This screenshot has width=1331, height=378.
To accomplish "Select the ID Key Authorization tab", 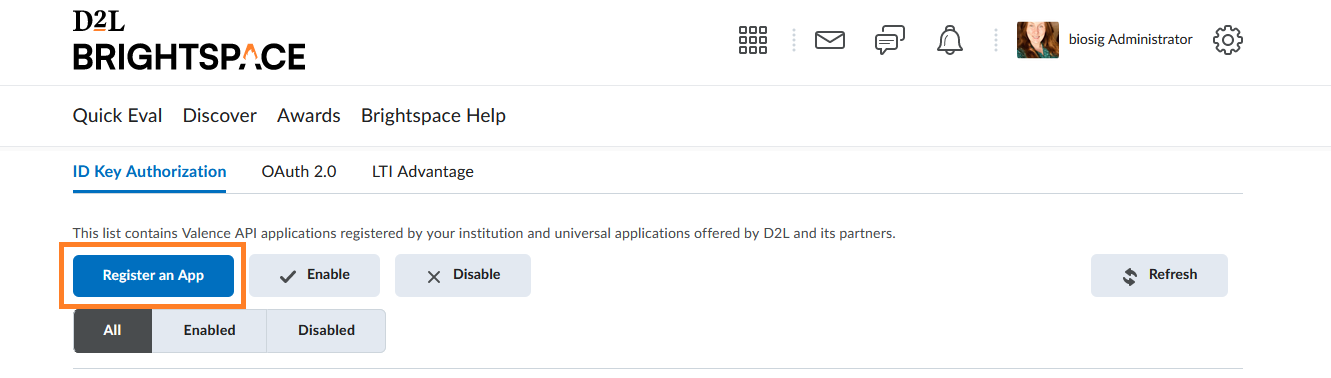I will point(150,171).
